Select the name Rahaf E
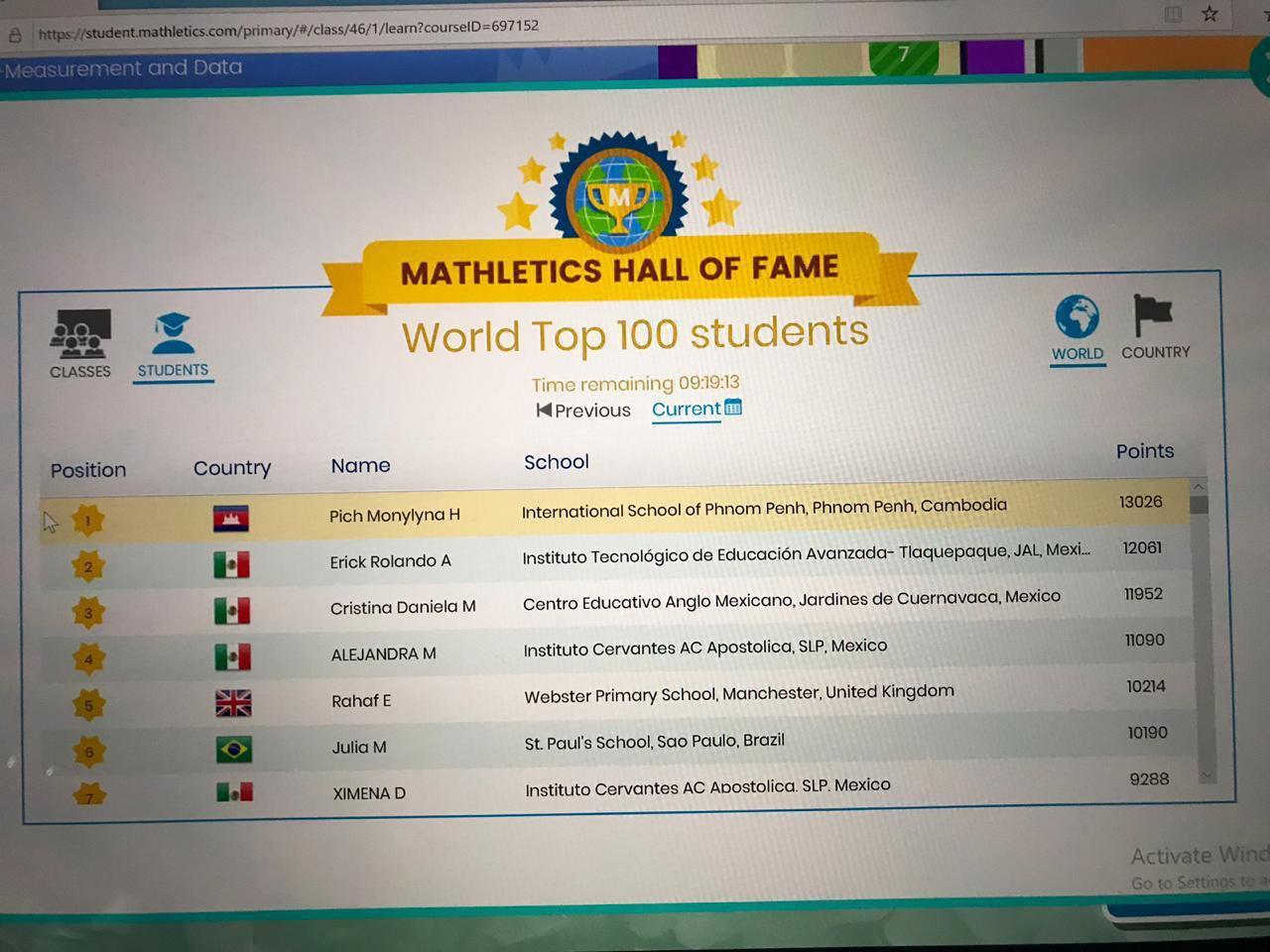Image resolution: width=1270 pixels, height=952 pixels. click(361, 701)
